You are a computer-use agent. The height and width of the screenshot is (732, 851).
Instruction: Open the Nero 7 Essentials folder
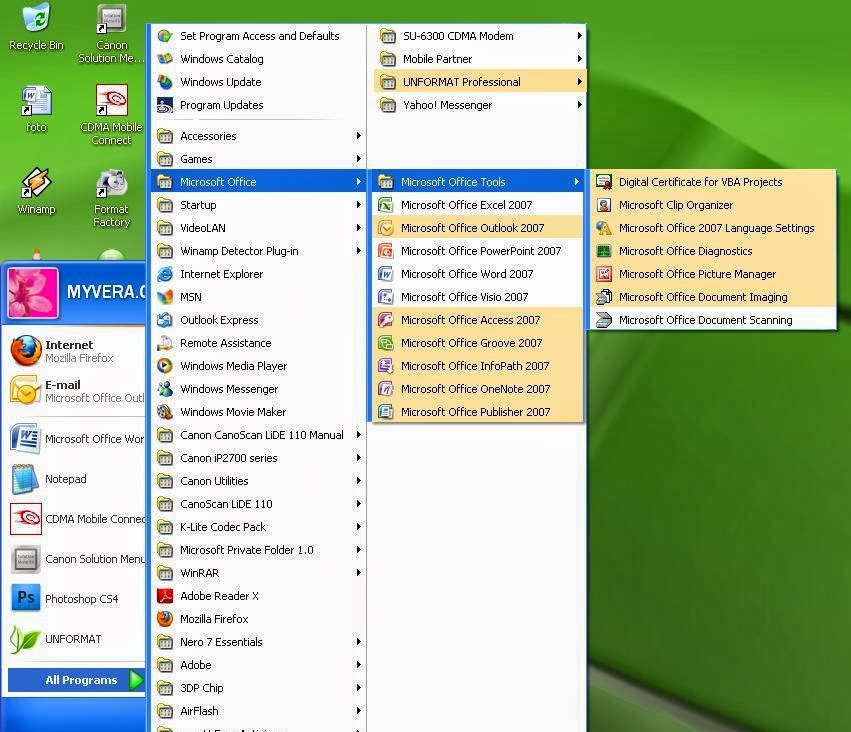click(x=259, y=642)
